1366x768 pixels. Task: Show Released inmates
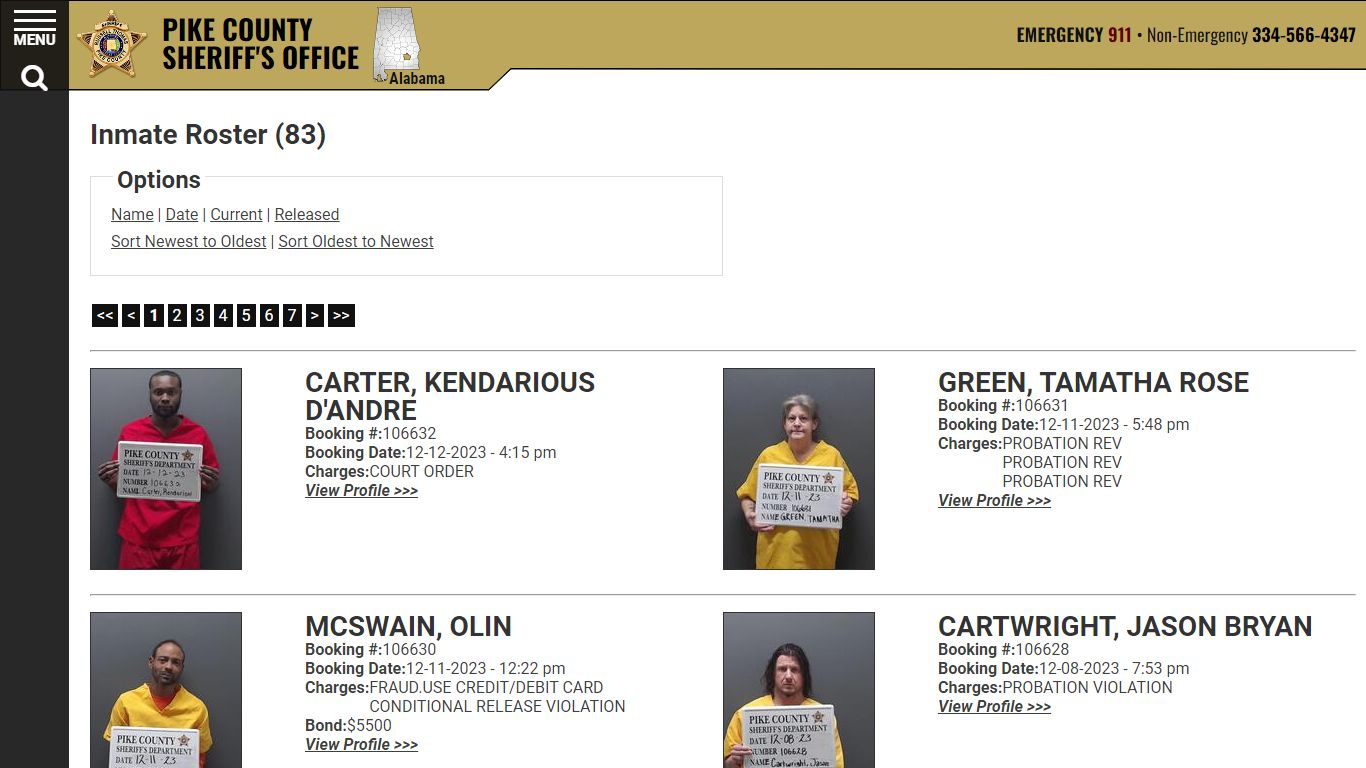pos(307,214)
